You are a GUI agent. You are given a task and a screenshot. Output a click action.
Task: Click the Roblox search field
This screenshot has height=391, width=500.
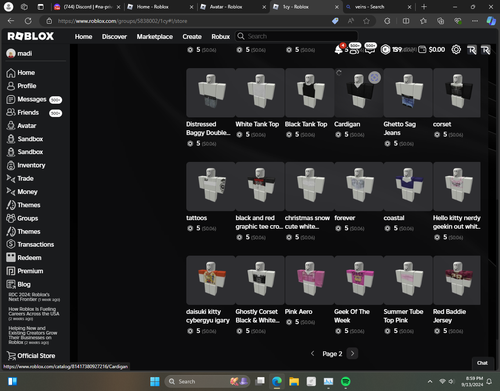297,36
